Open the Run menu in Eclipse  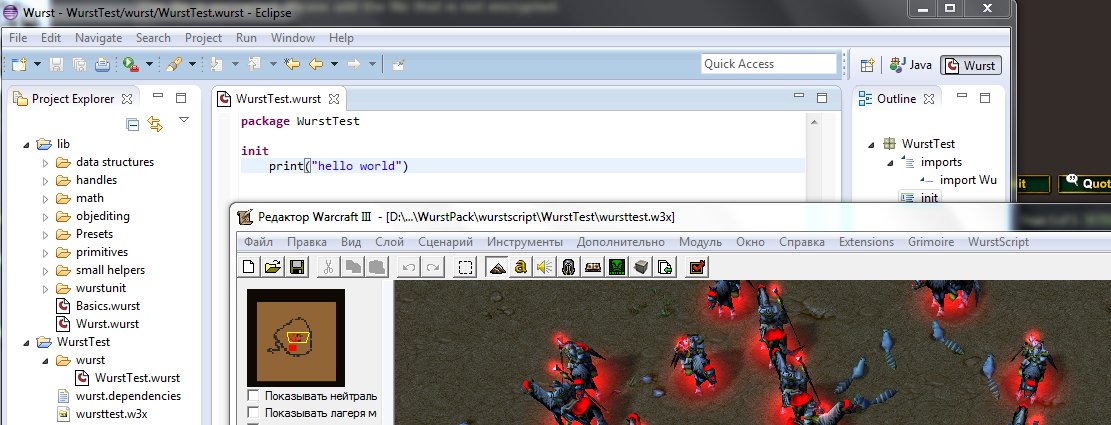247,38
